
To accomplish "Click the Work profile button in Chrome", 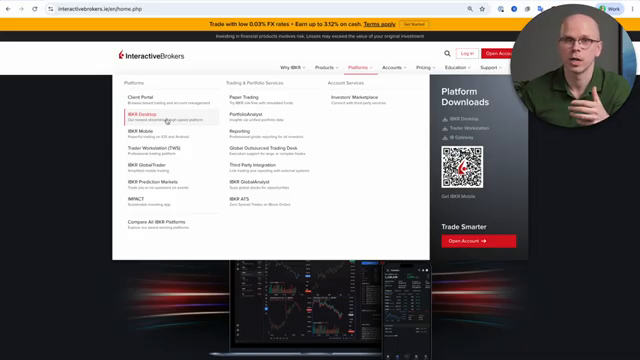I will coord(610,9).
